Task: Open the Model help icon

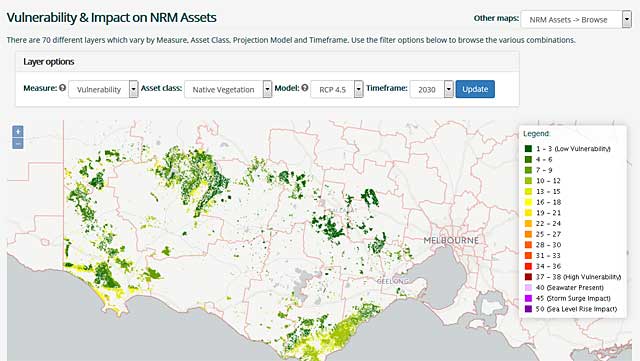Action: tap(304, 87)
